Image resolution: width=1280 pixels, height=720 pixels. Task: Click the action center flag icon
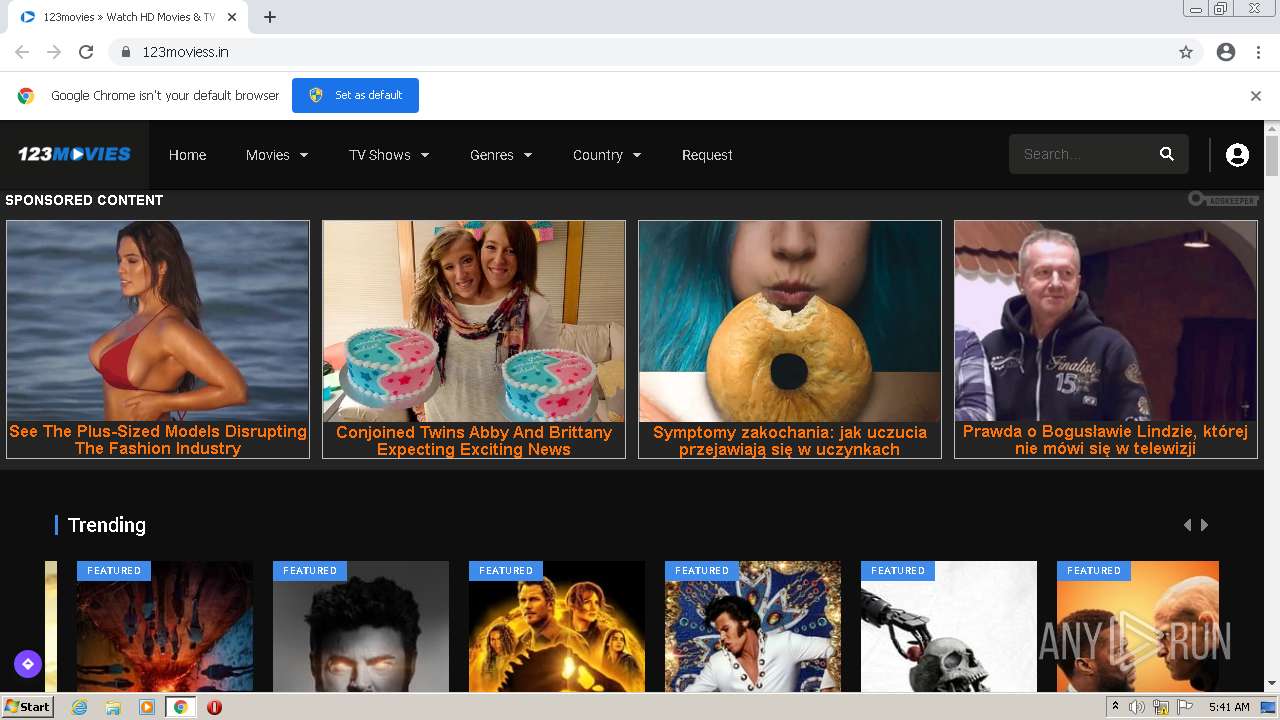1185,707
